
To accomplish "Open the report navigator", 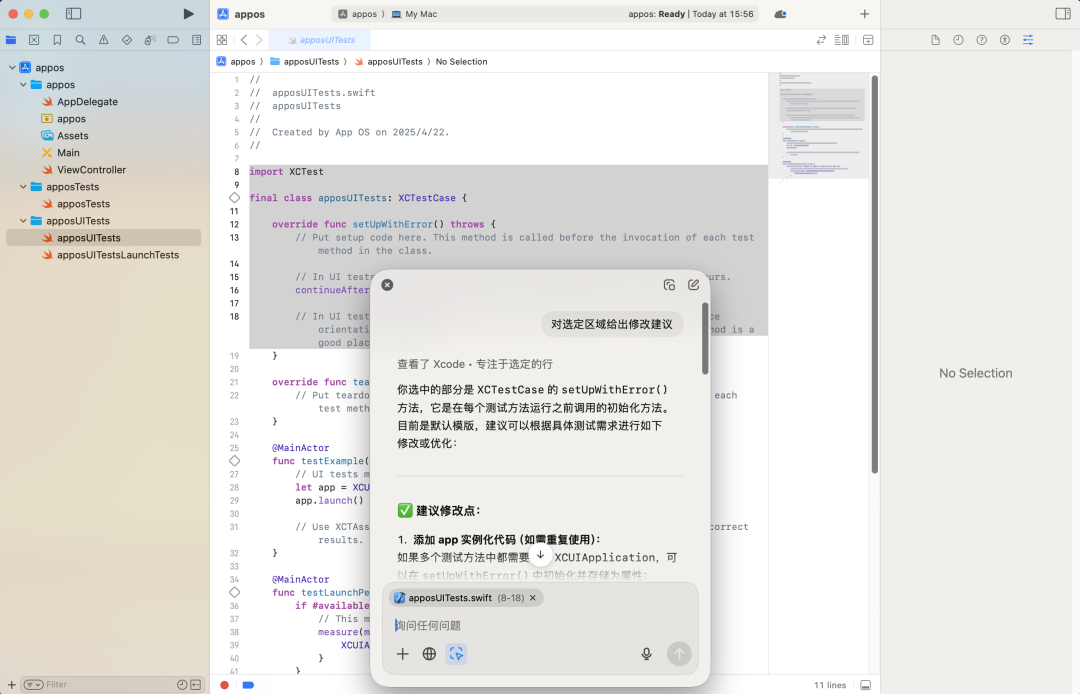I will 196,40.
